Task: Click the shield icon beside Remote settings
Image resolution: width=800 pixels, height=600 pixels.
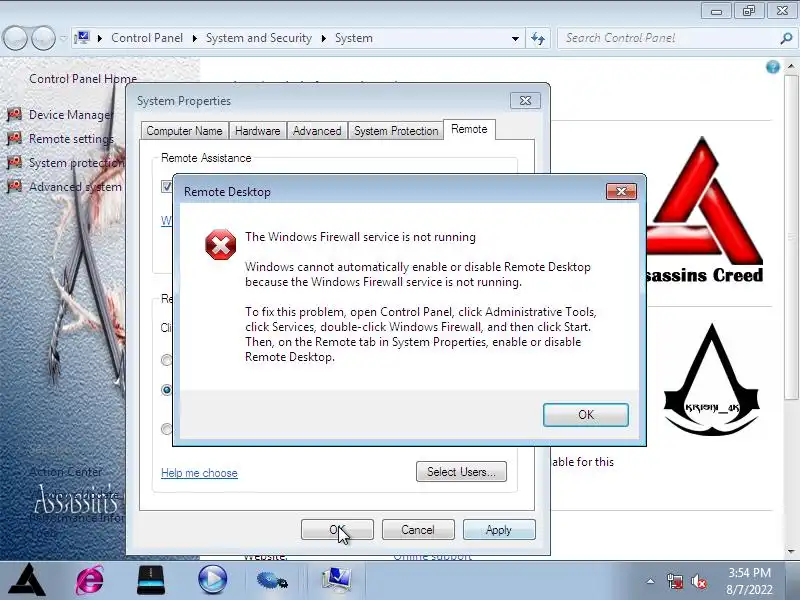Action: 14,138
